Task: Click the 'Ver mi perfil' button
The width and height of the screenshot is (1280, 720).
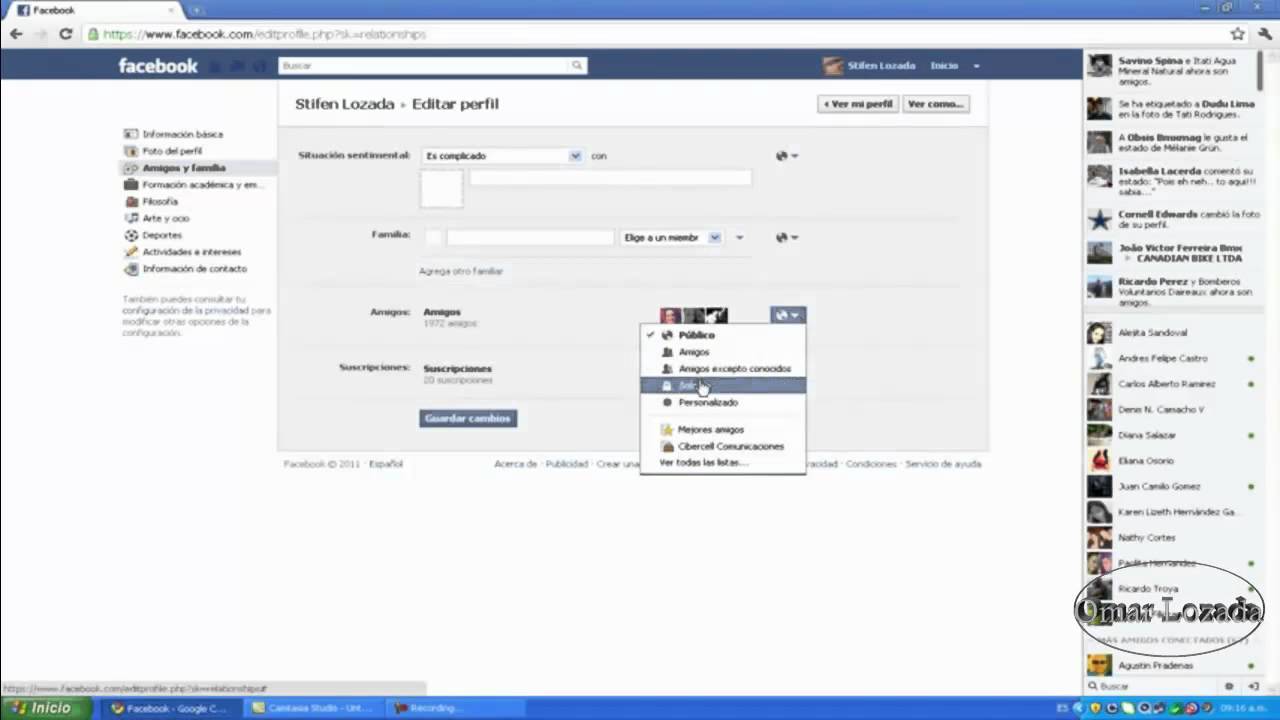Action: [x=858, y=104]
